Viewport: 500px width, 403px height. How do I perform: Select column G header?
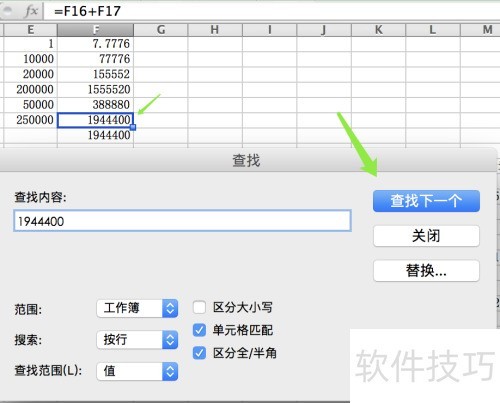tap(161, 30)
